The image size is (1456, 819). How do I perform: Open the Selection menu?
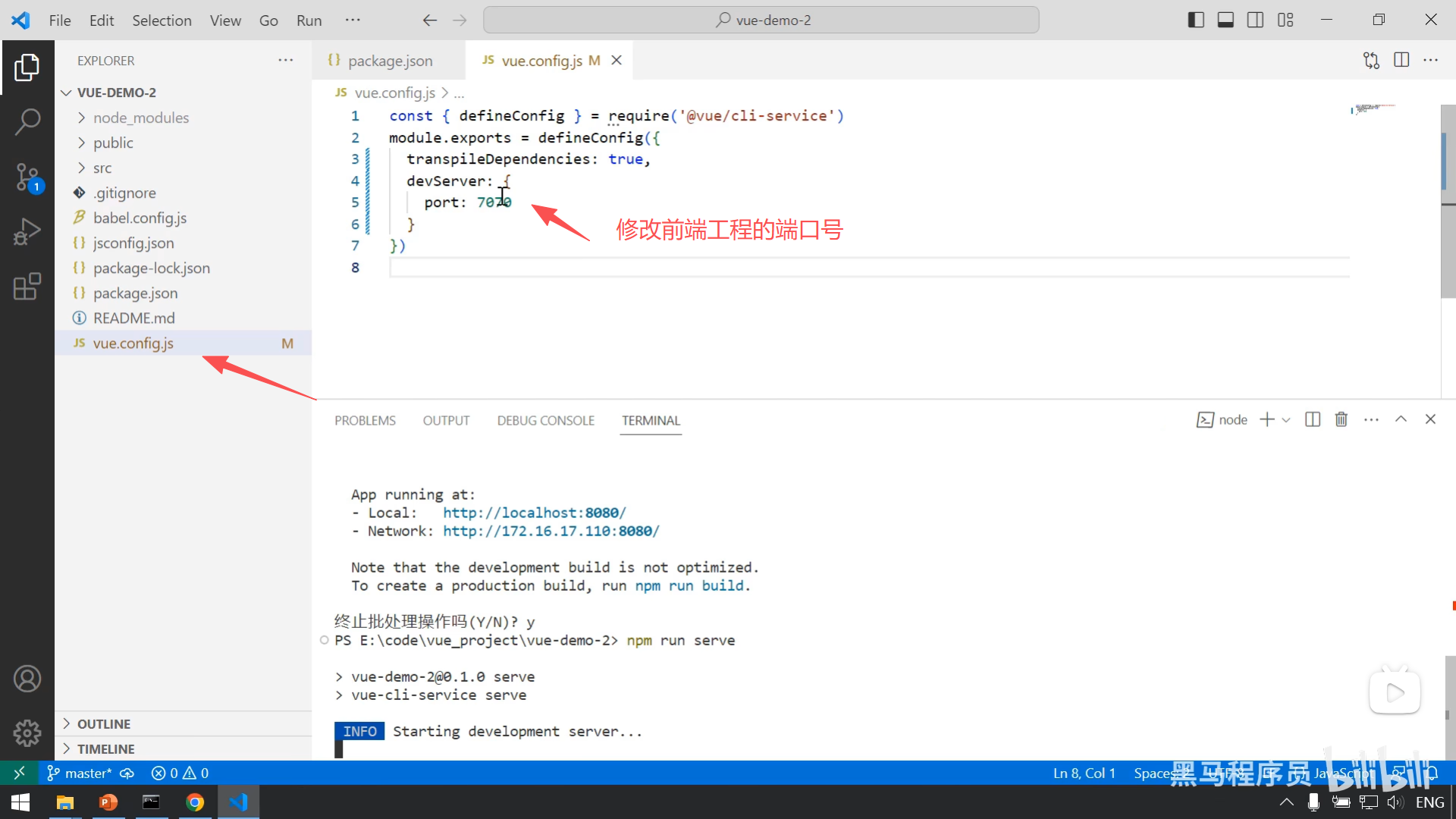pyautogui.click(x=162, y=20)
